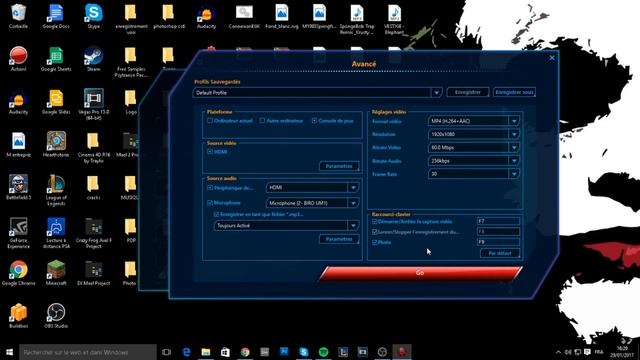
Task: Open Lecture à distance PS4 shortcut
Action: pyautogui.click(x=56, y=233)
